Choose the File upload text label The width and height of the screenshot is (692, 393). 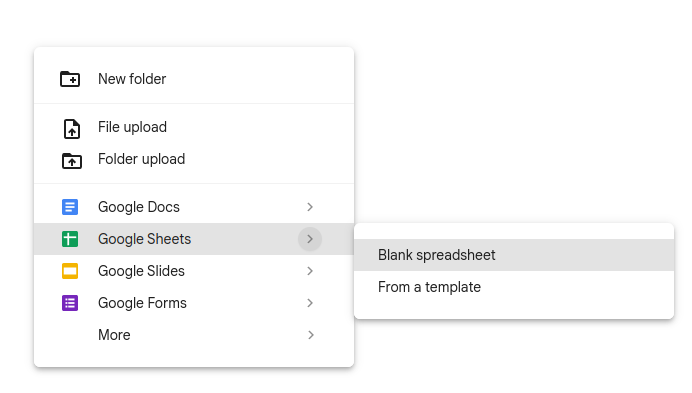tap(132, 127)
